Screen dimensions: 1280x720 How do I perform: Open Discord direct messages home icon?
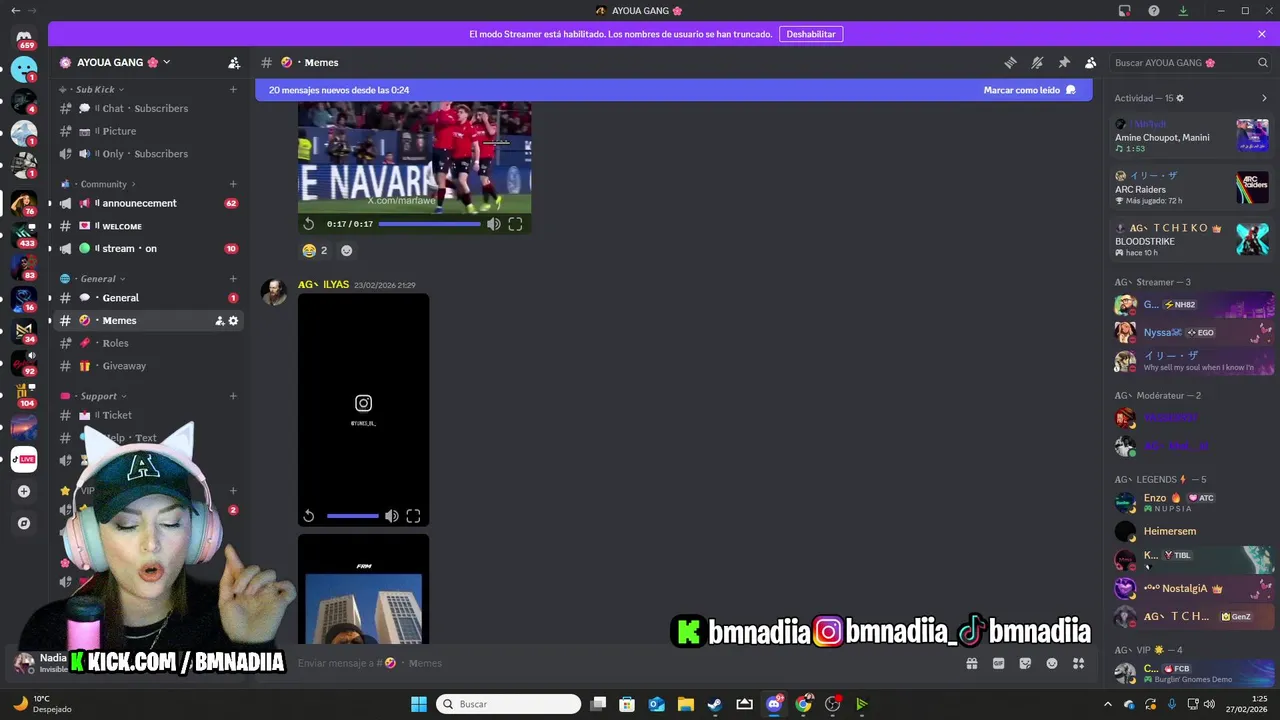point(24,38)
